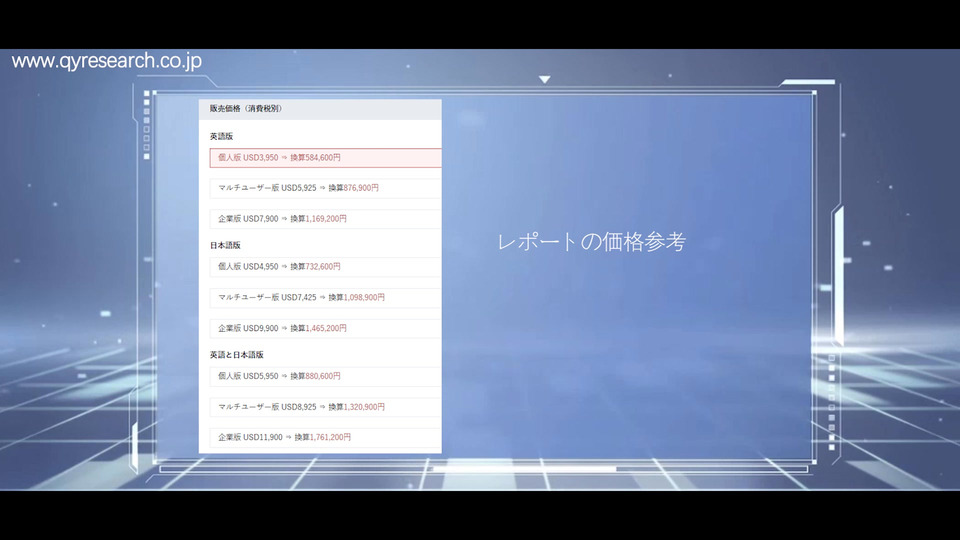This screenshot has height=540, width=960.
Task: Select English 個人版 USD3,950 price option
Action: [x=326, y=158]
